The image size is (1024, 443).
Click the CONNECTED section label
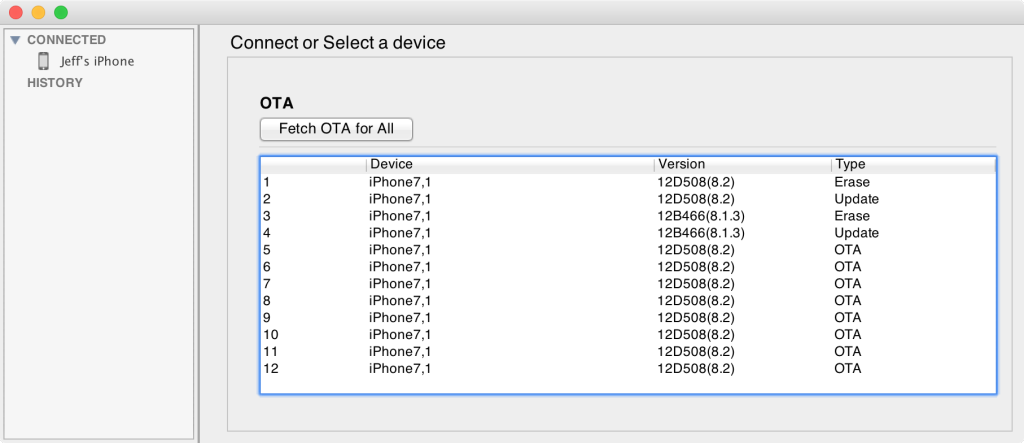(66, 40)
